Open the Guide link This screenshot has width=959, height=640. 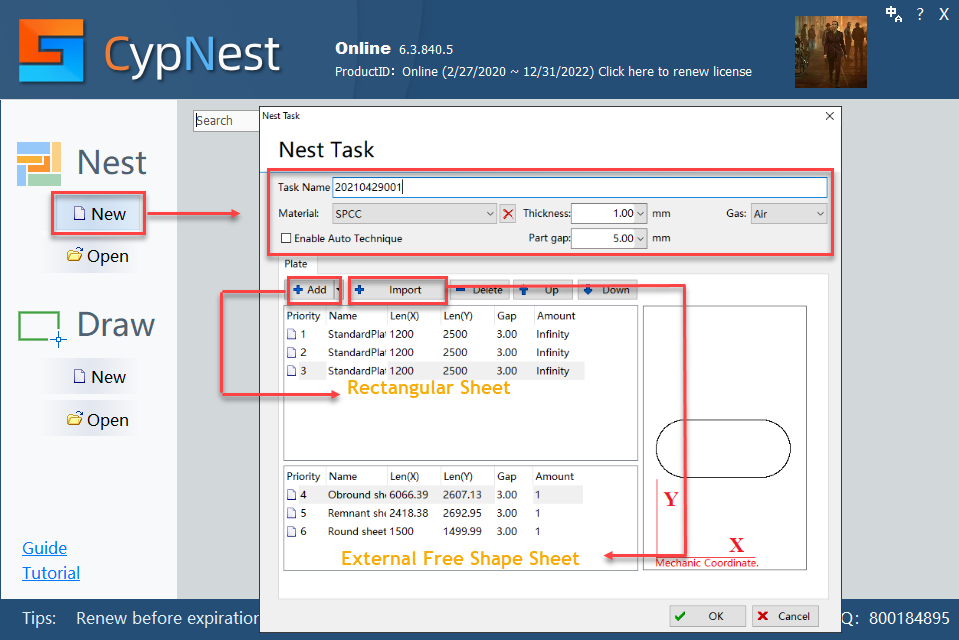[45, 548]
